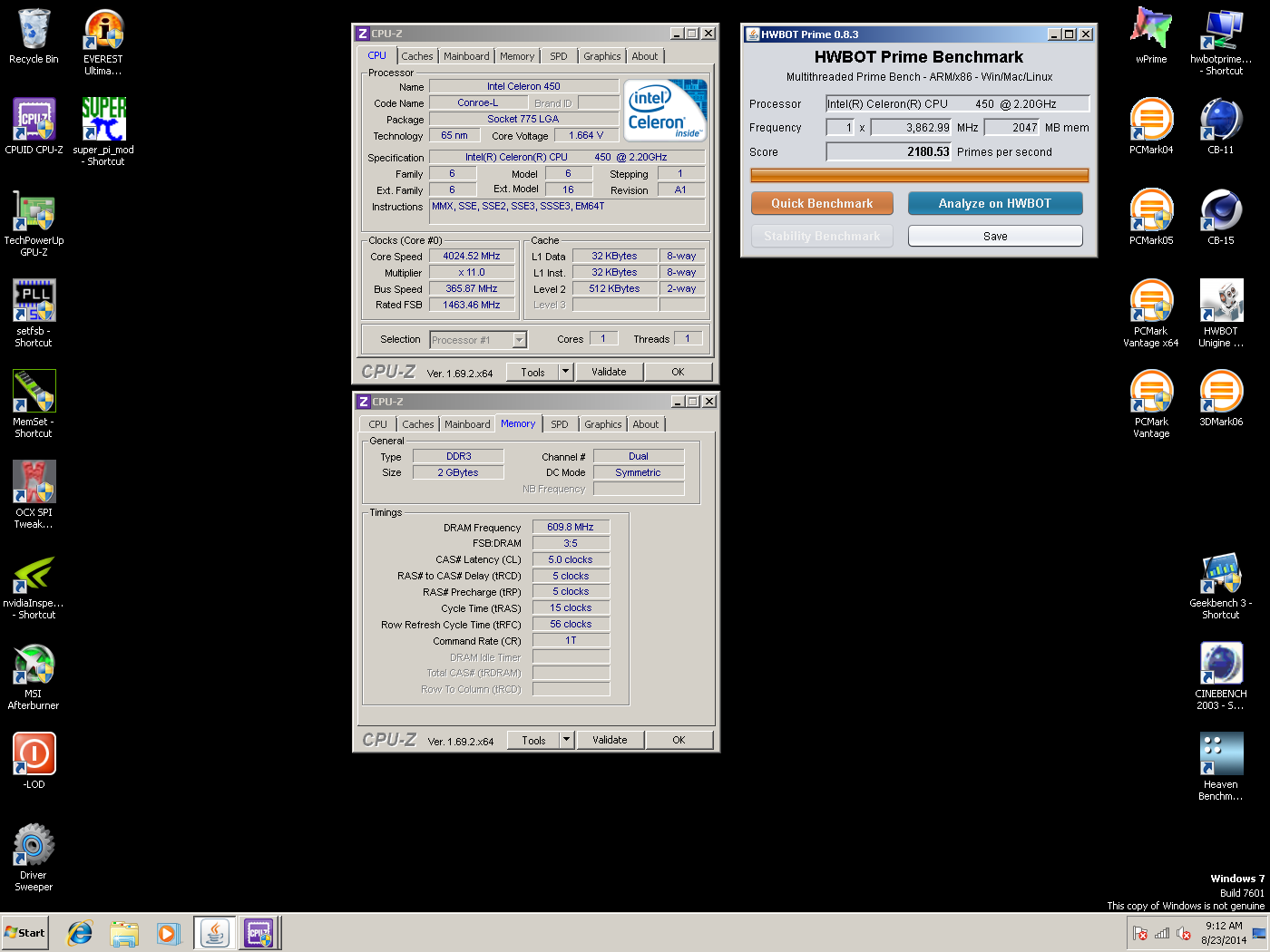Click the Start button
Viewport: 1270px width, 952px height.
coord(25,933)
